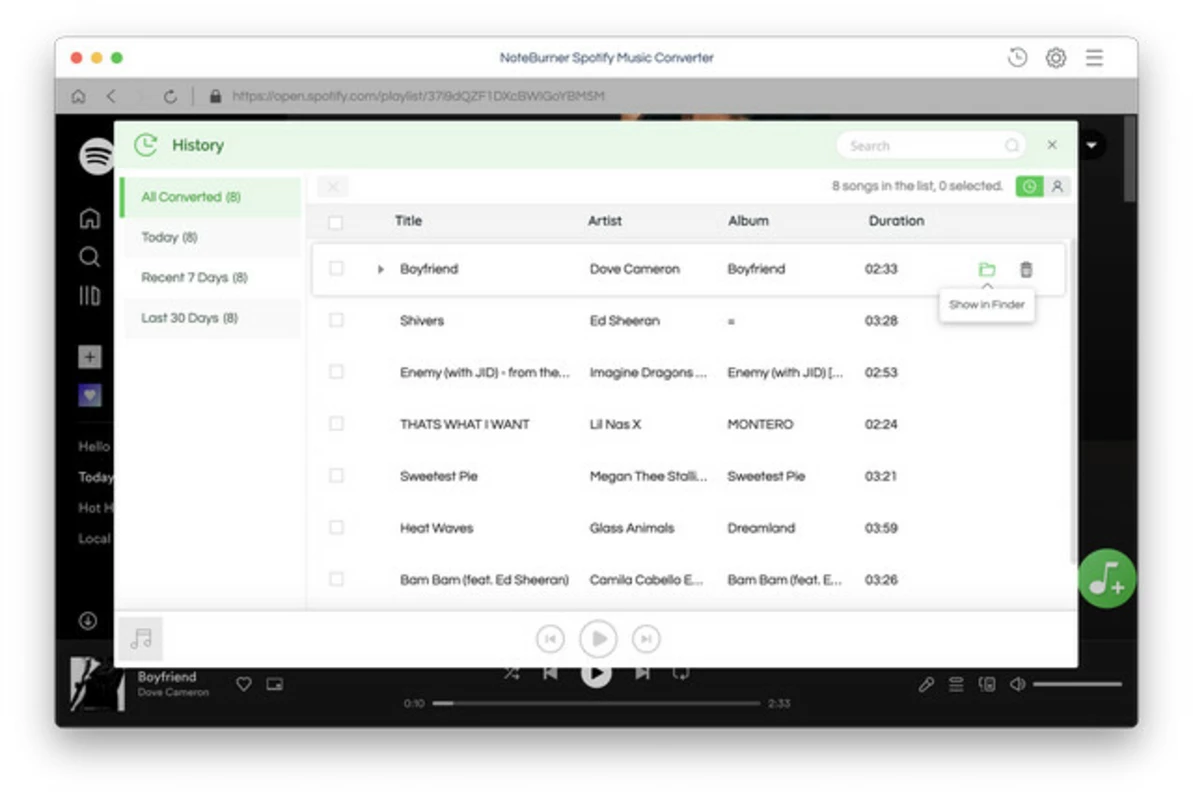Toggle shuffle in Spotify player
1193x800 pixels.
click(x=511, y=674)
